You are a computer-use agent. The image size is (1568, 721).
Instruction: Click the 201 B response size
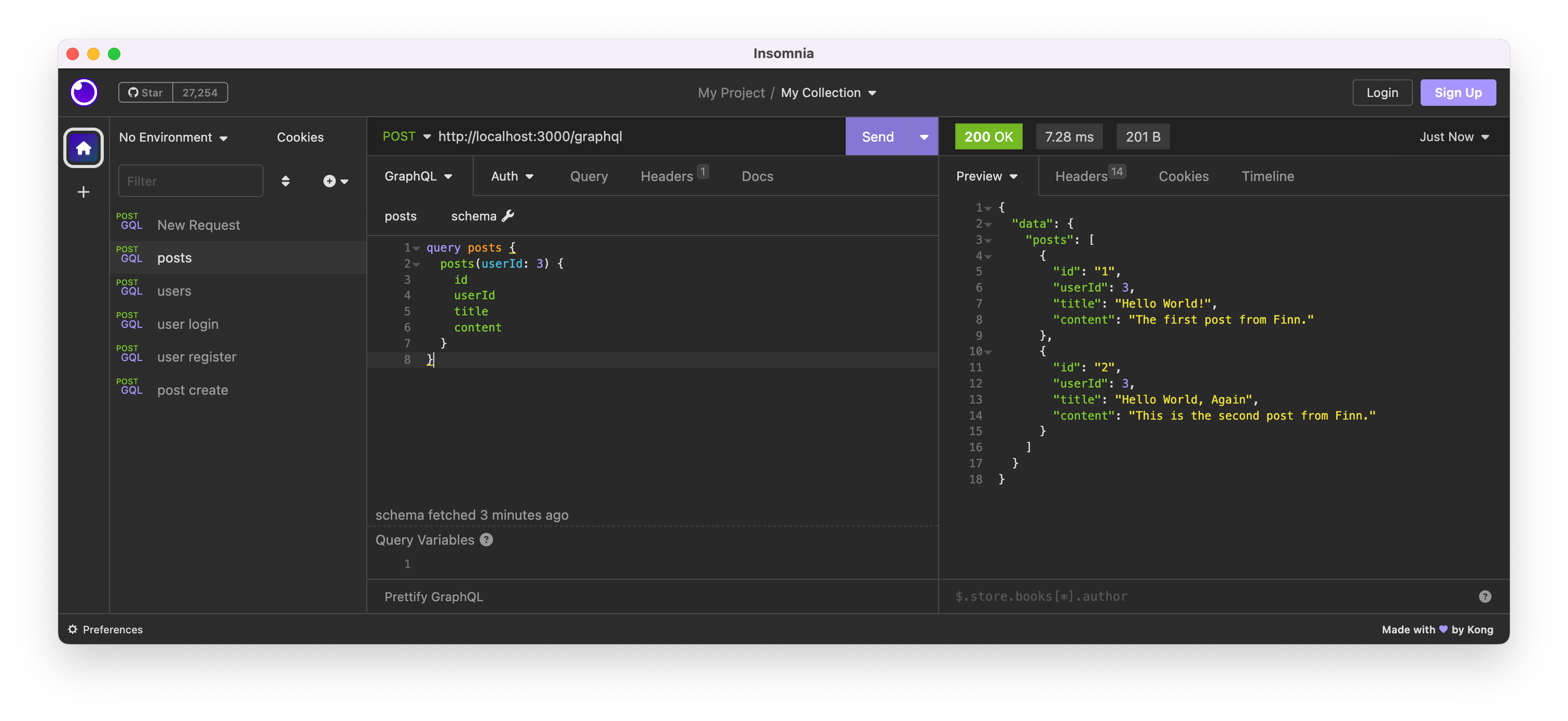(1143, 137)
